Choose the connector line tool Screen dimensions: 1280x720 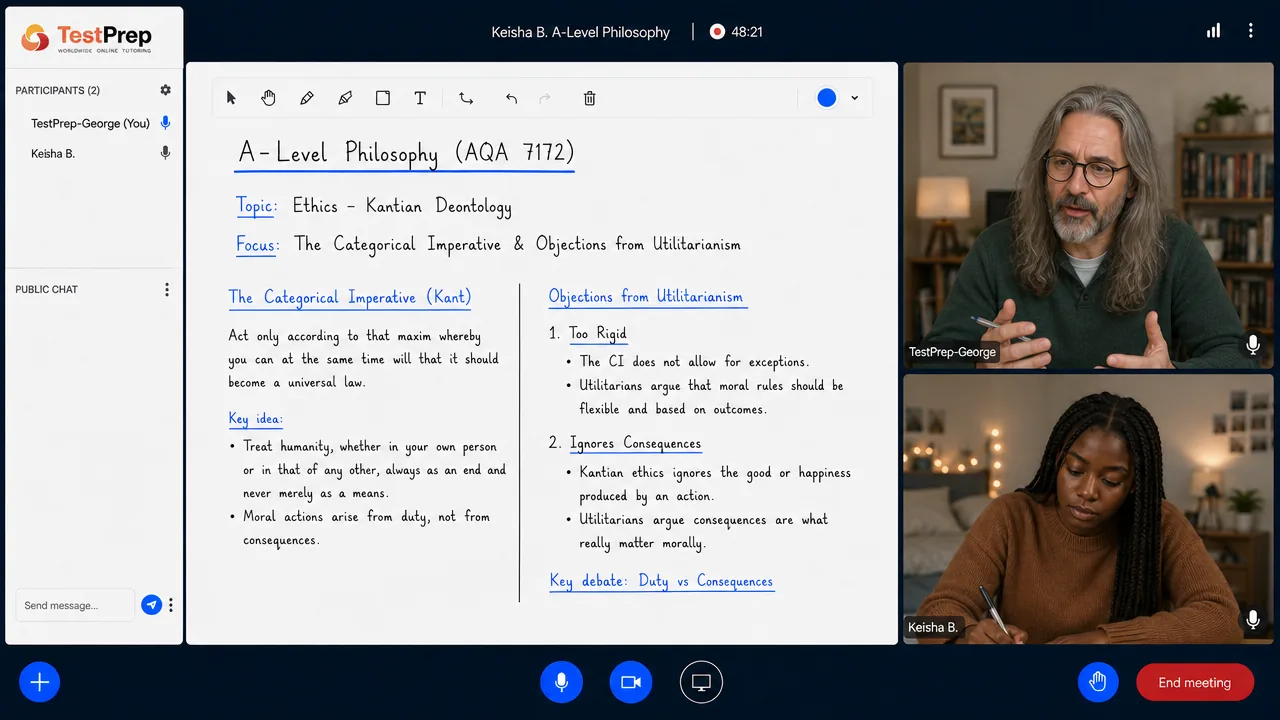[466, 98]
